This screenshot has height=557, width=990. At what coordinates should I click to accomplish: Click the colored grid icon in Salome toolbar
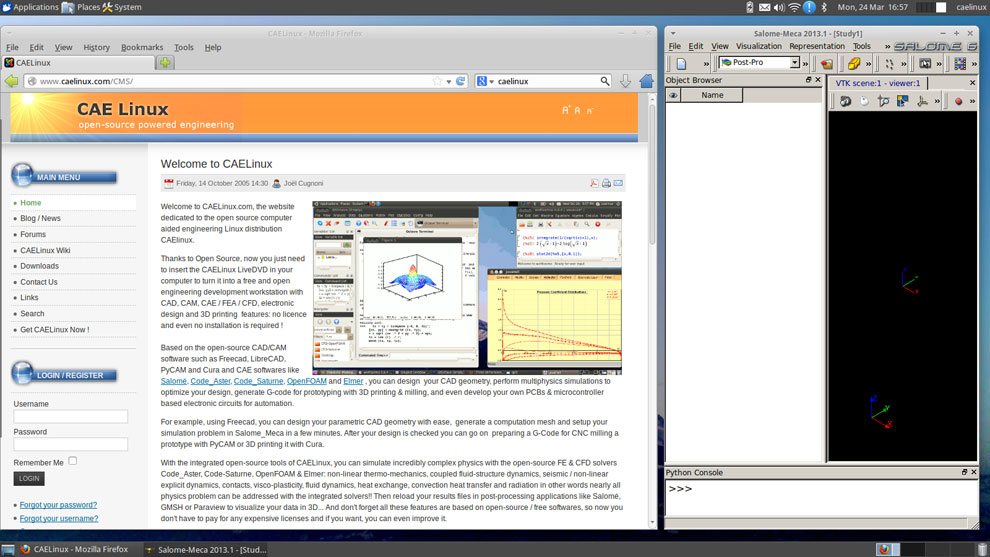(x=960, y=63)
